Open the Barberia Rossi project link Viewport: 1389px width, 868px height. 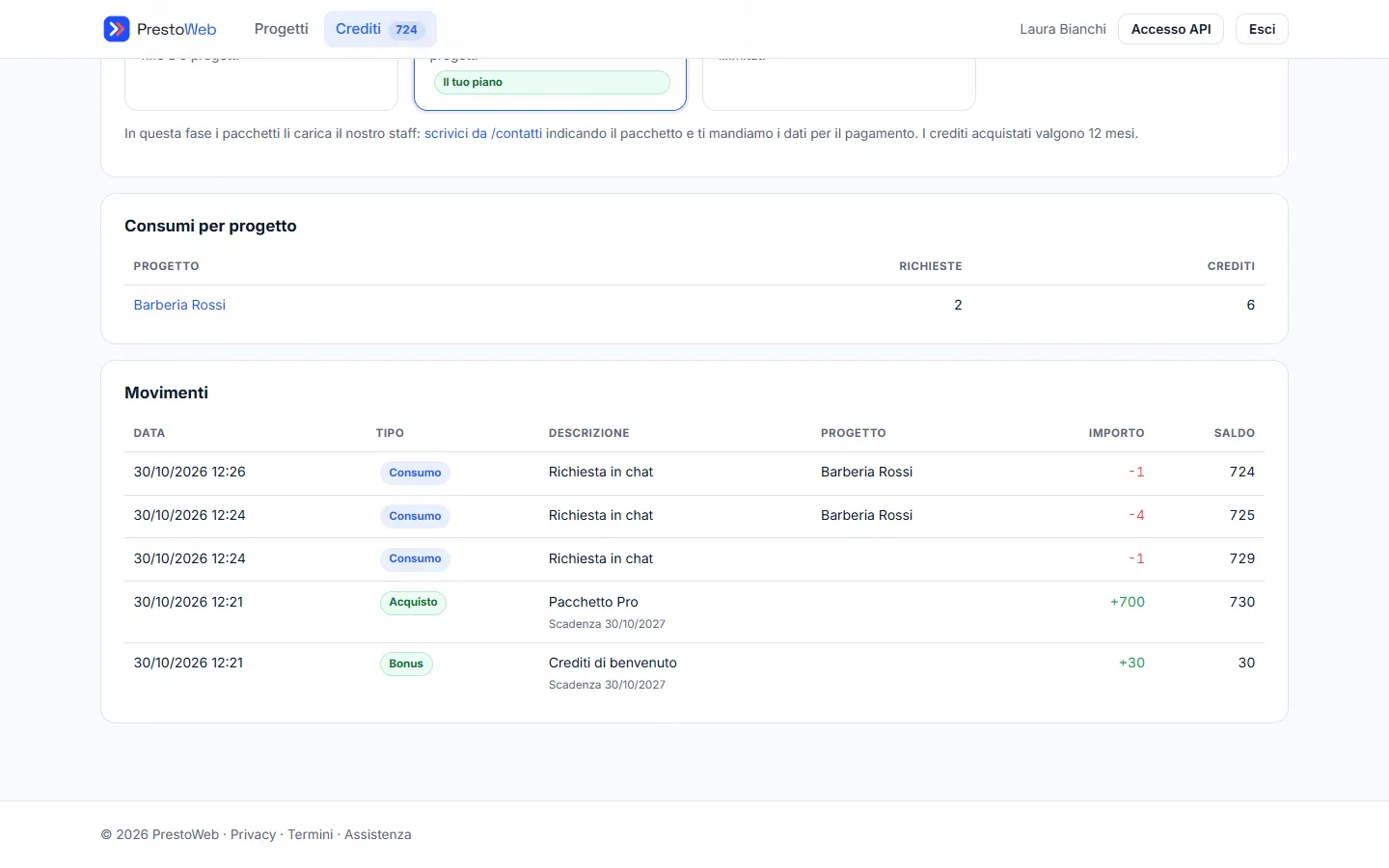[179, 305]
